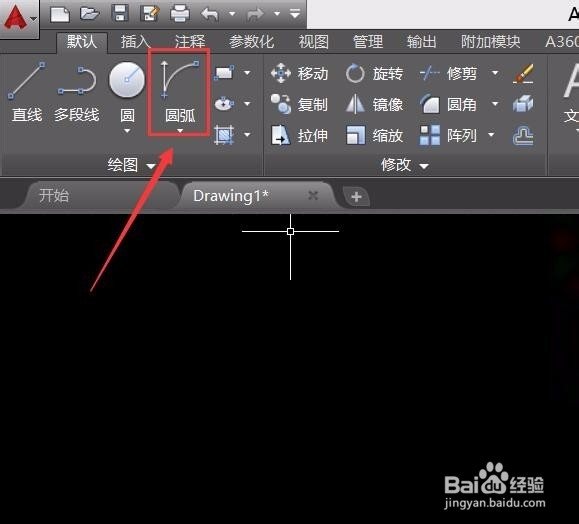Open the A360 ribbon tab

click(x=562, y=42)
